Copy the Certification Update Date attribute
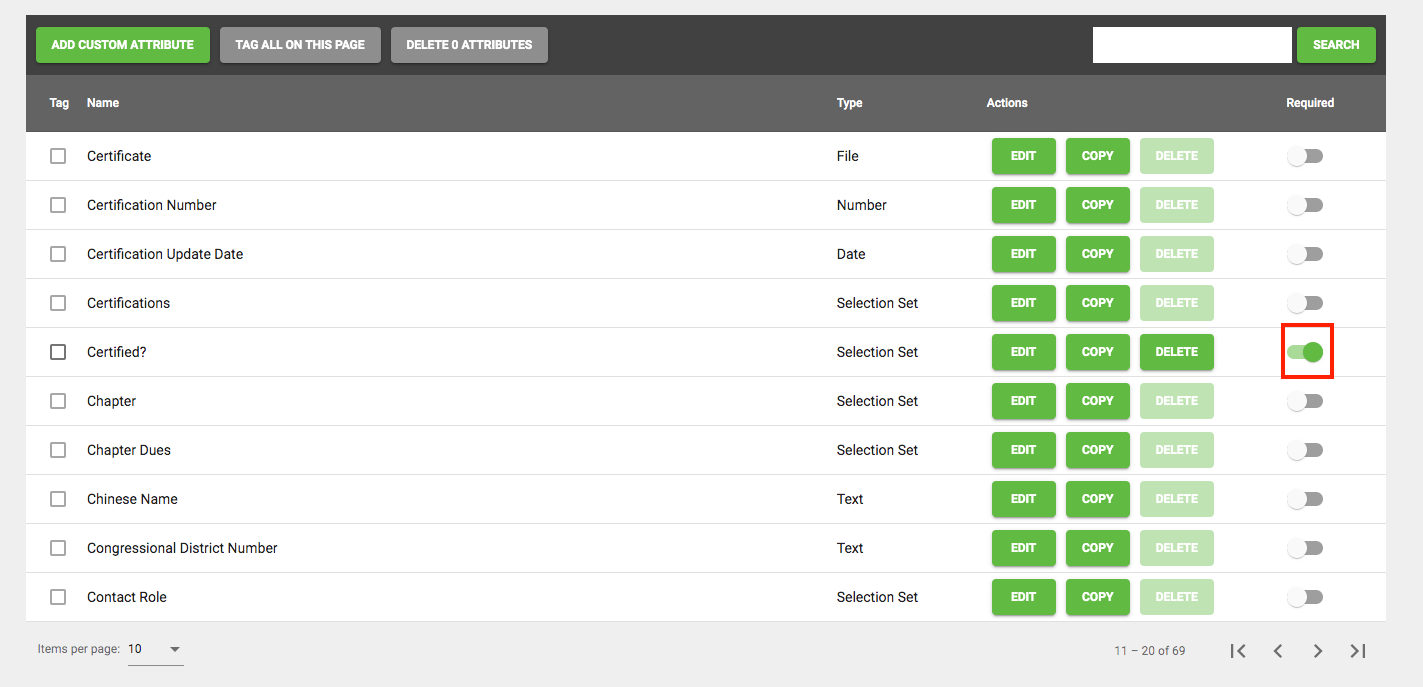1423x687 pixels. coord(1098,254)
